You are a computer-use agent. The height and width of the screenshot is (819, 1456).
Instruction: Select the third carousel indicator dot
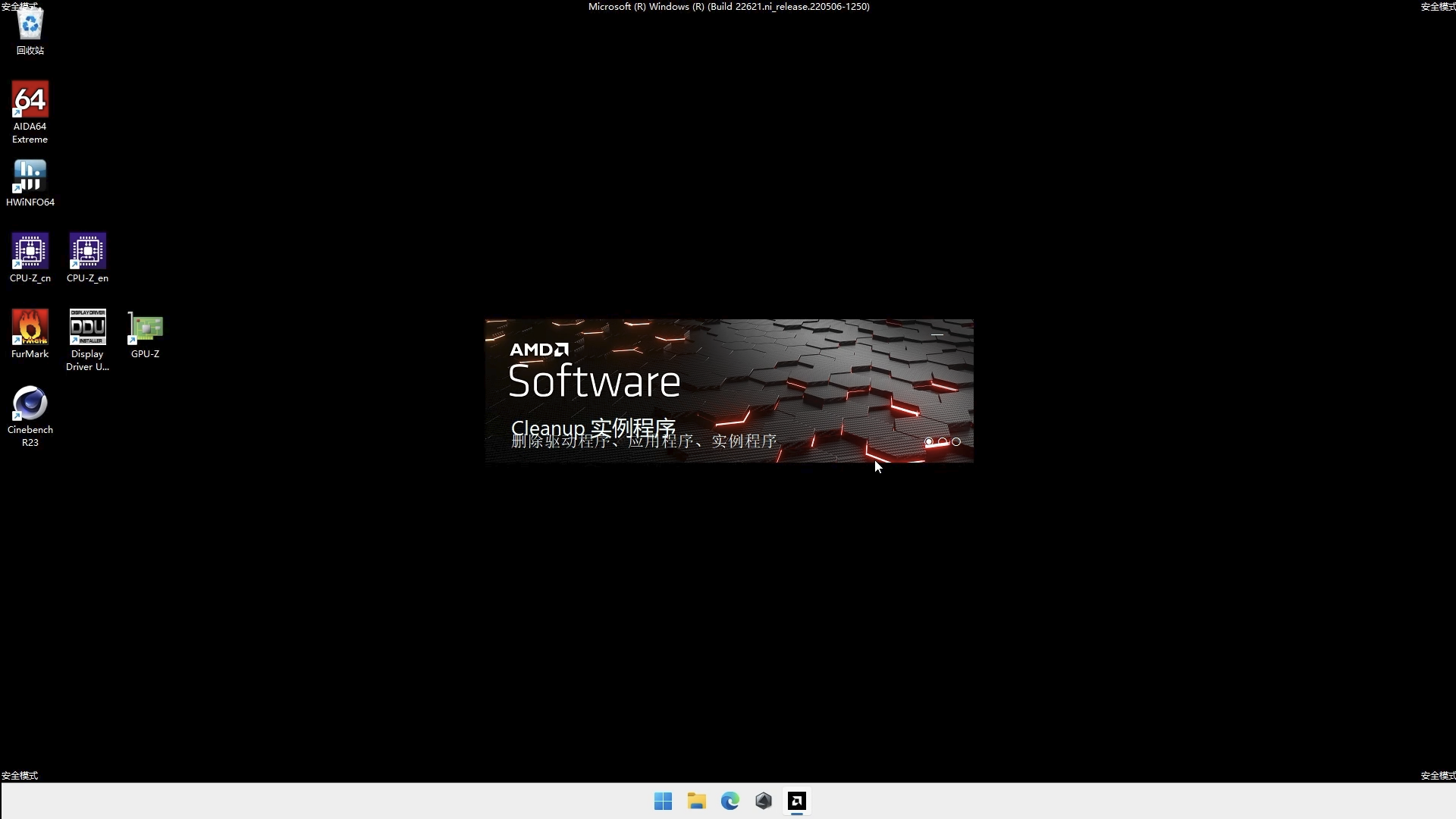955,441
